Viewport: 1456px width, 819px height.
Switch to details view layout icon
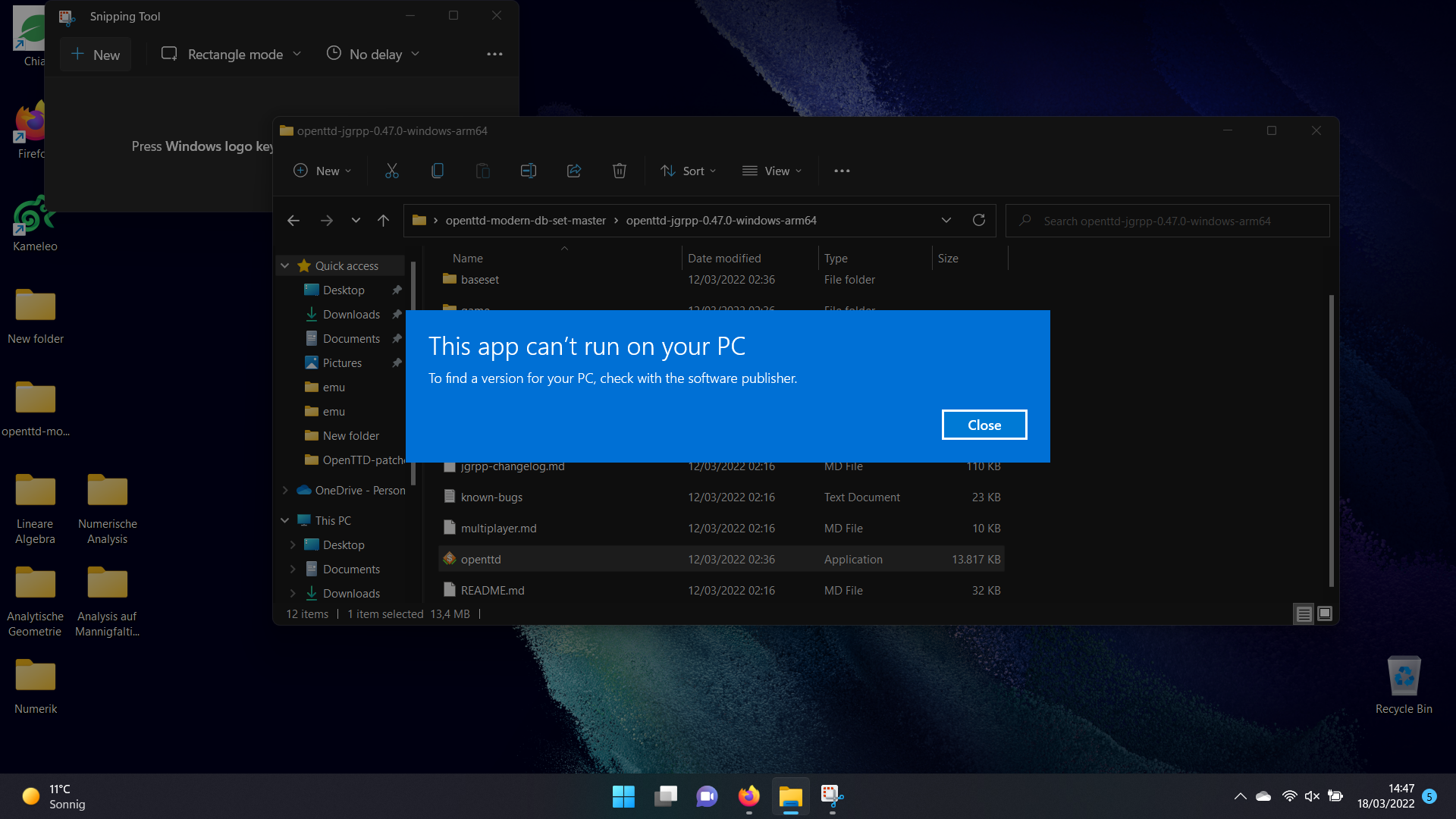point(1304,614)
